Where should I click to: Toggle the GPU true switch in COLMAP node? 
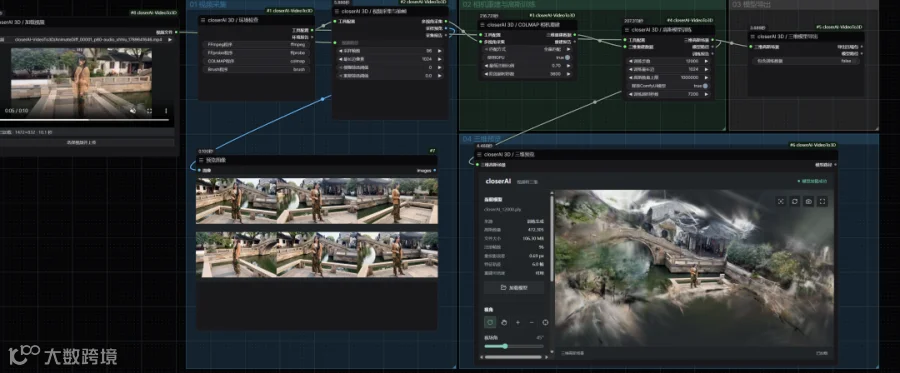tap(568, 57)
